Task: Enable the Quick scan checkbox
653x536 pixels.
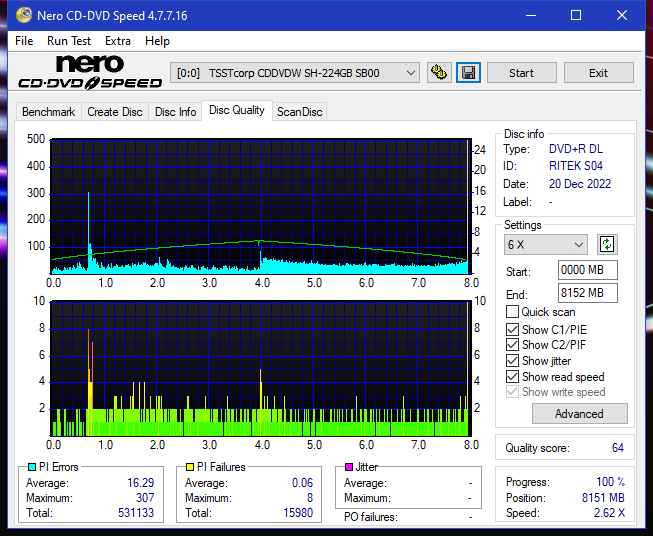Action: tap(512, 312)
